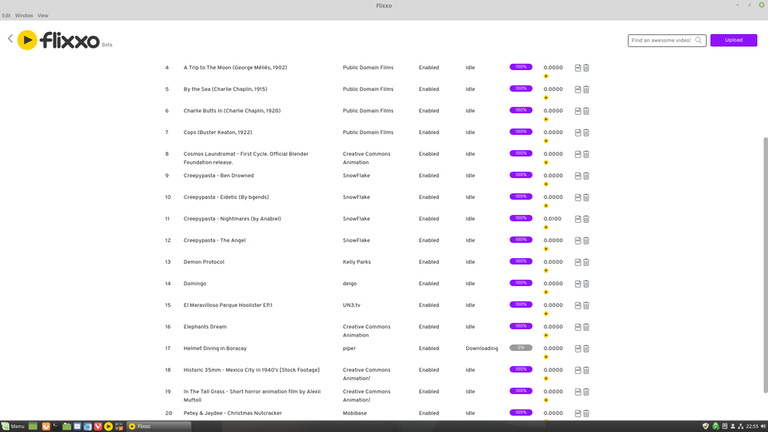
Task: Open the volume control in system tray
Action: [x=764, y=426]
